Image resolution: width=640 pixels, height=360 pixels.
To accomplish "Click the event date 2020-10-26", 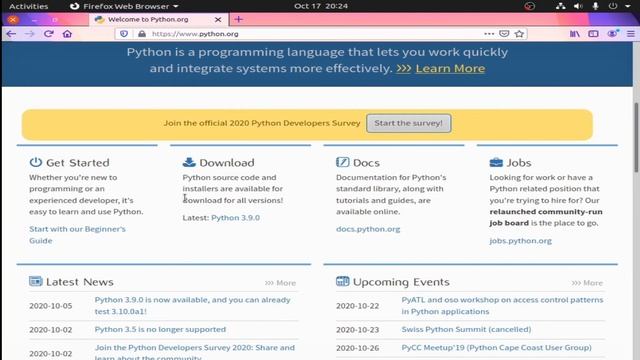I will tap(358, 348).
